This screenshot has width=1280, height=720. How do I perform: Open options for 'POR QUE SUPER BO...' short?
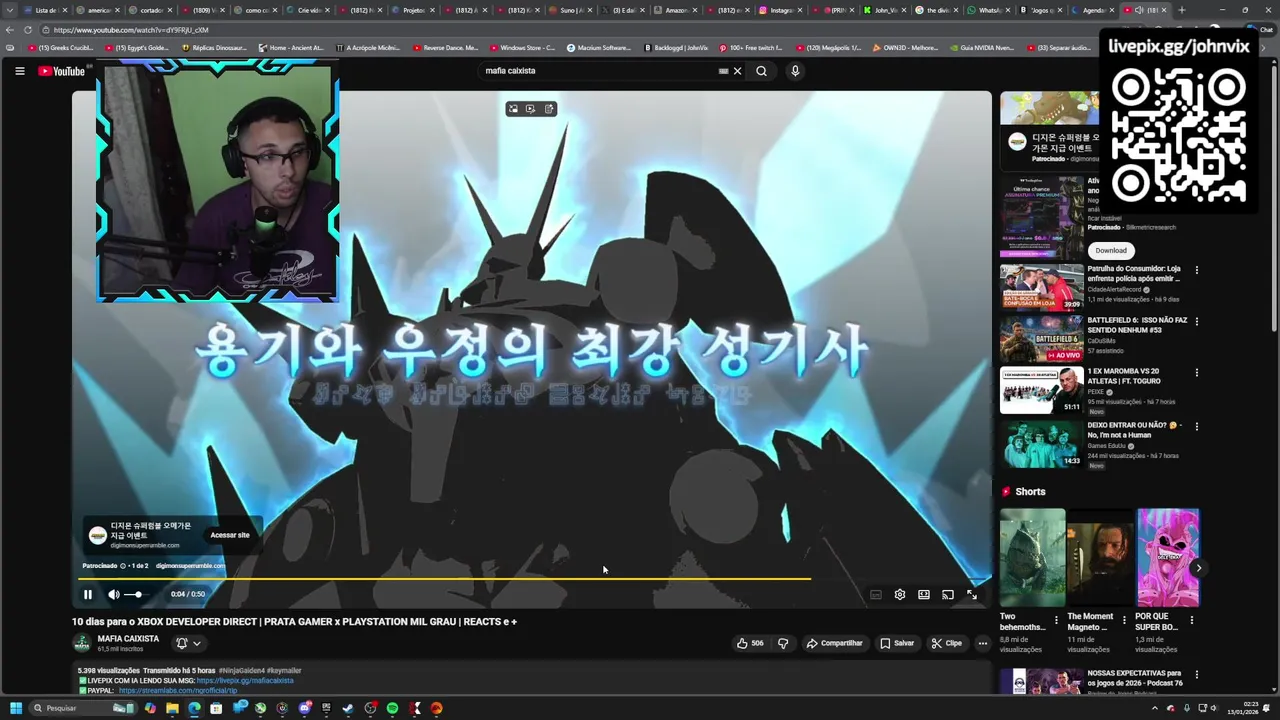1191,620
